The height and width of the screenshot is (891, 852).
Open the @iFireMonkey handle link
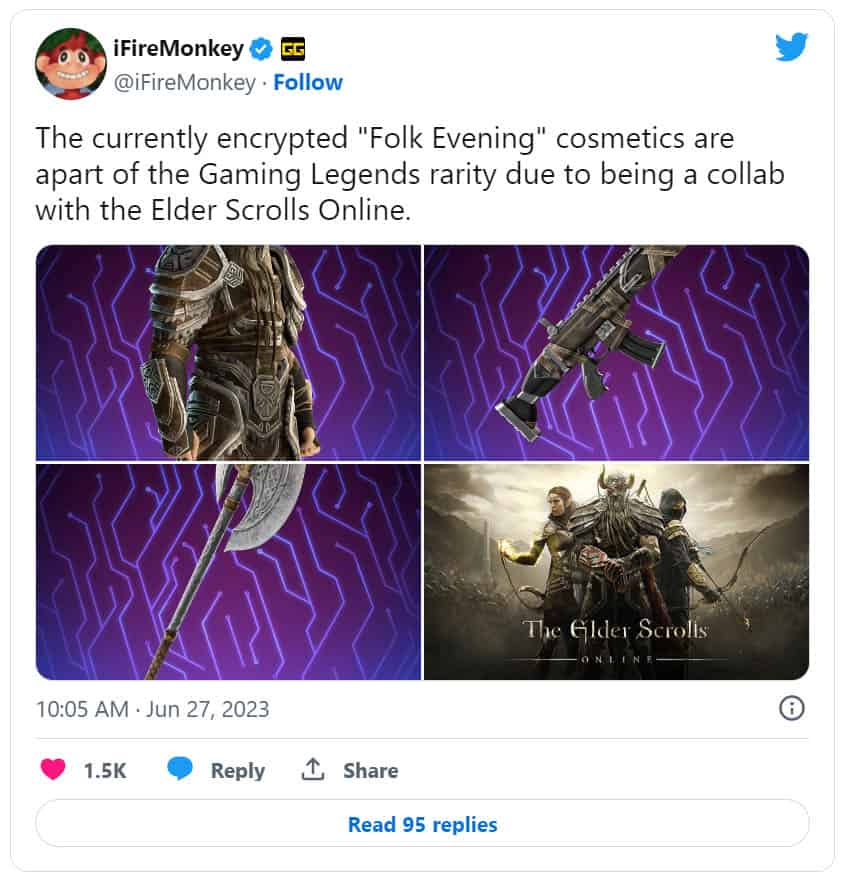(185, 83)
